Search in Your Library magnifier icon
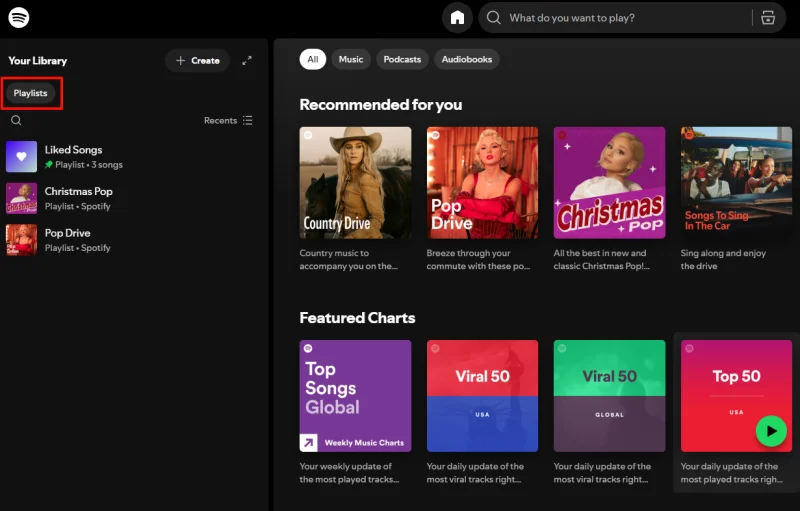 [16, 120]
